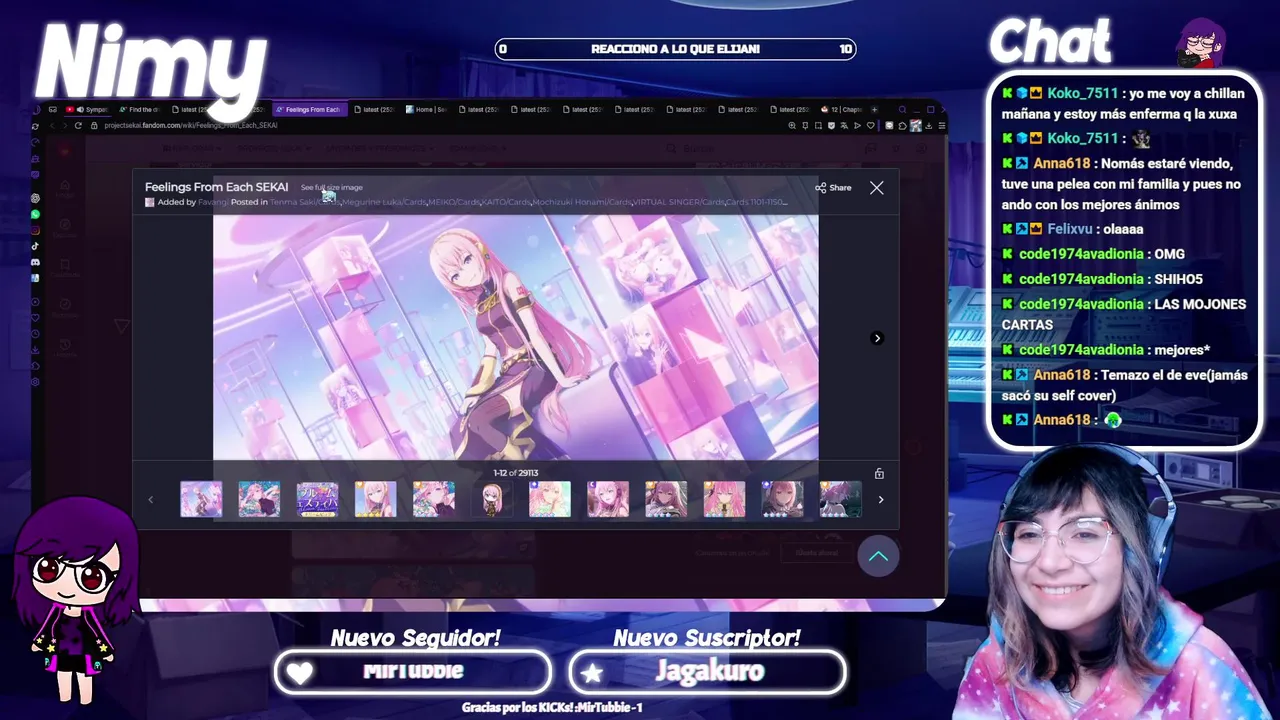1280x720 pixels.
Task: Open the Mochizuki Honami/Cards category link
Action: [581, 202]
